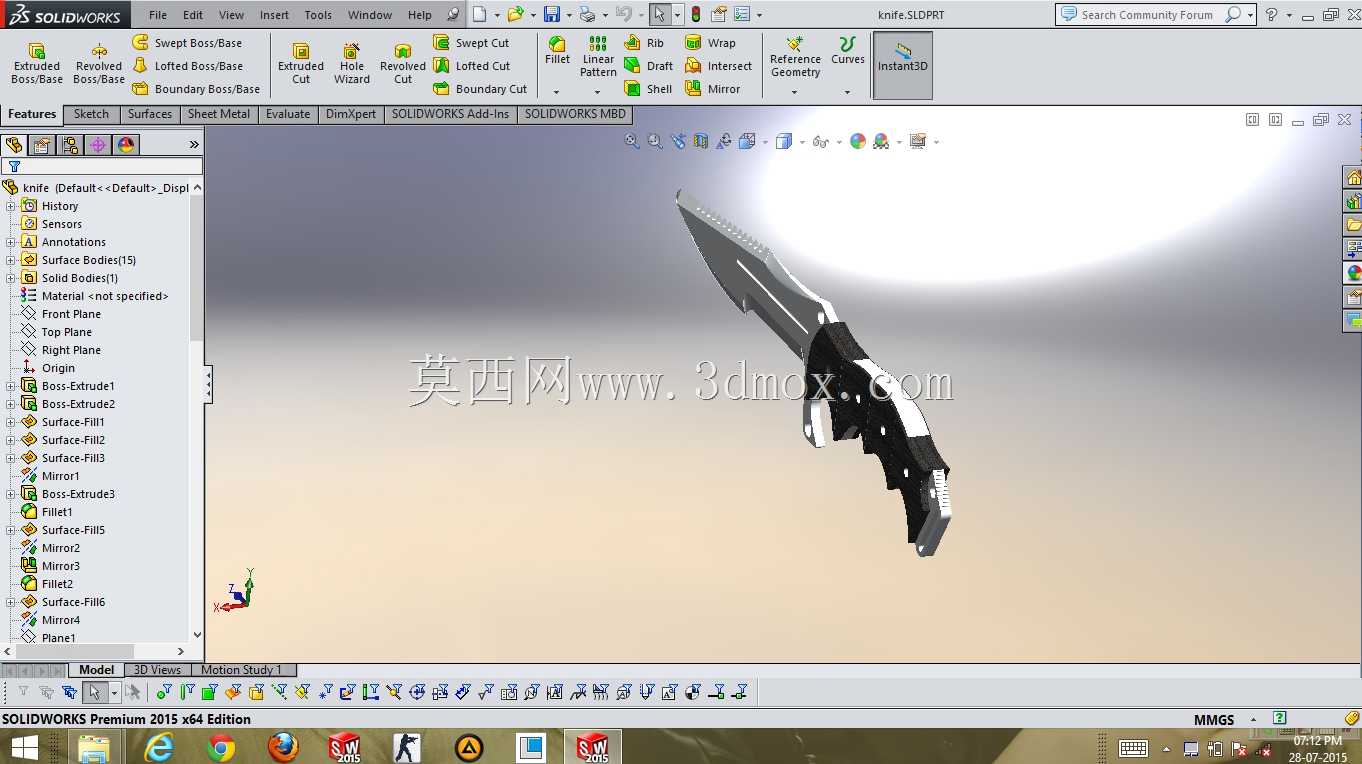Viewport: 1362px width, 764px height.
Task: Switch to the Sketch tab
Action: click(91, 114)
